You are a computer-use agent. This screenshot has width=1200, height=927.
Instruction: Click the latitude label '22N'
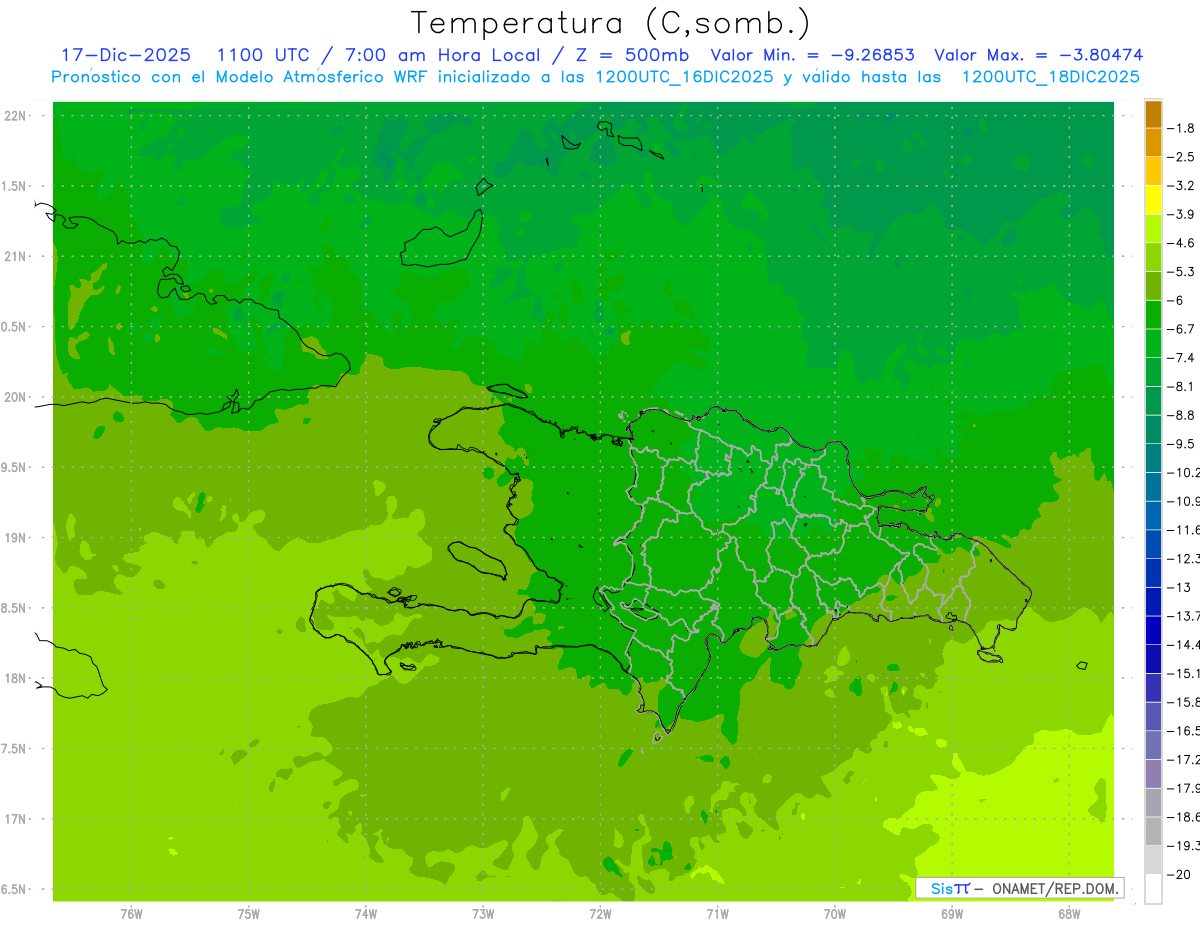(17, 116)
